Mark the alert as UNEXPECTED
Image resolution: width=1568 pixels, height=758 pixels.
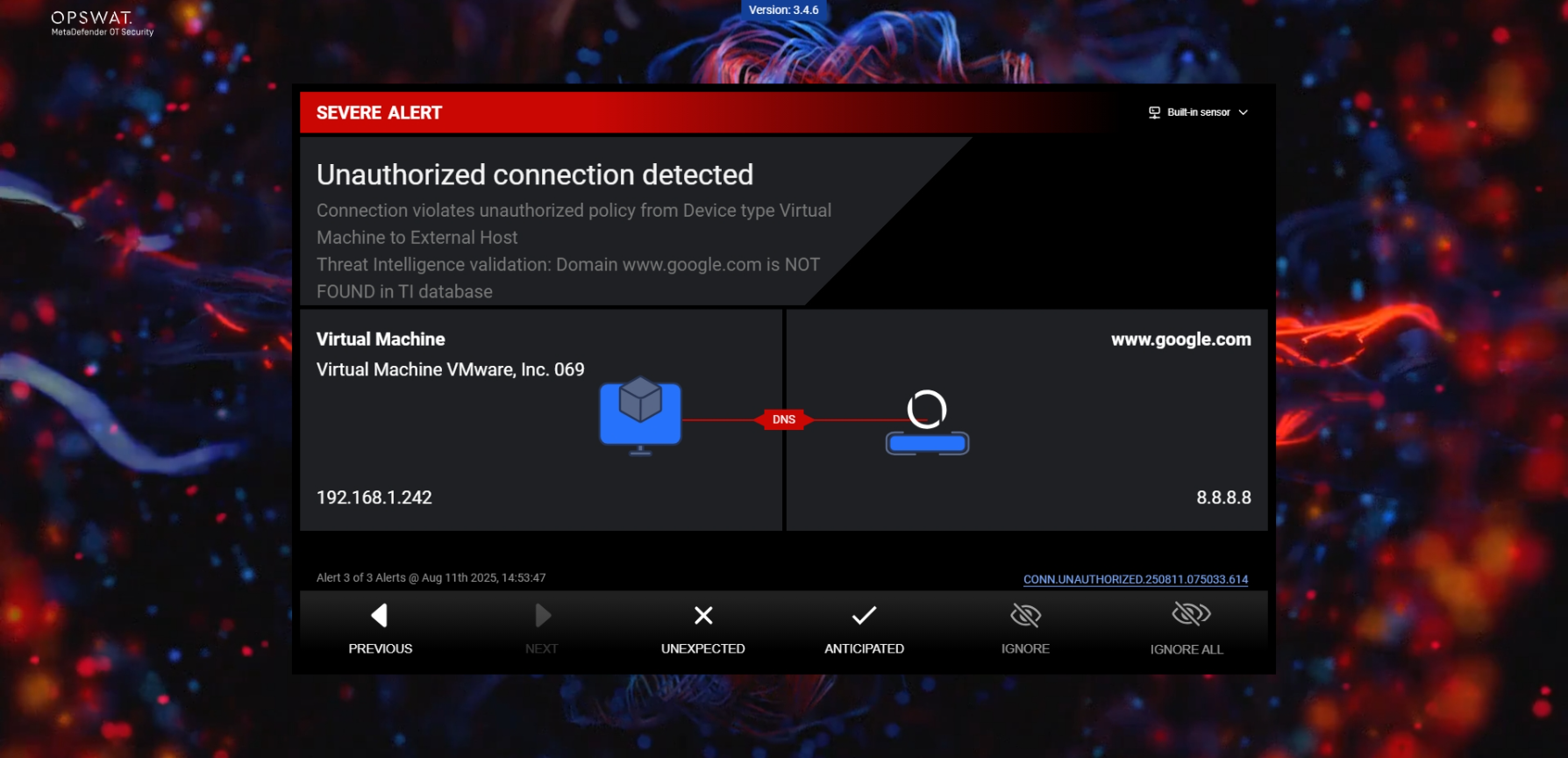coord(702,630)
